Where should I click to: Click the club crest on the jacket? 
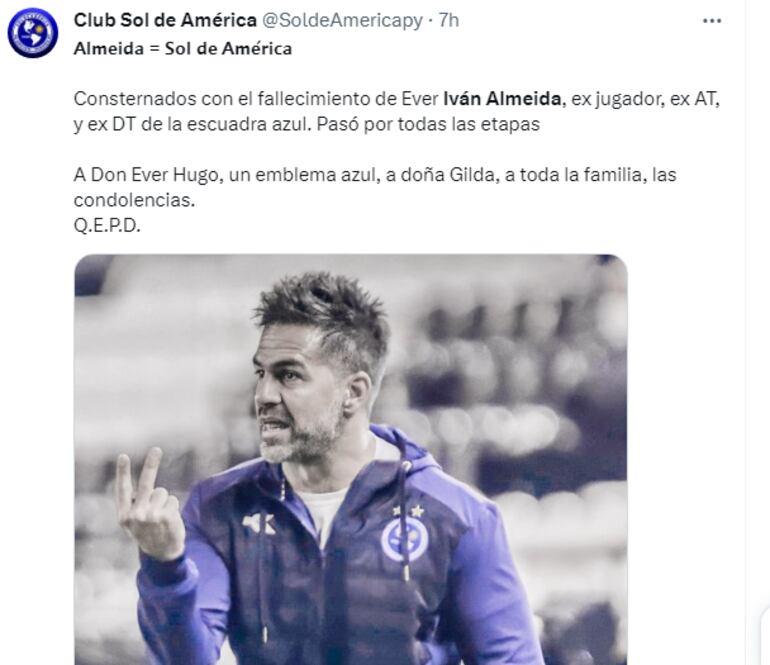click(404, 539)
